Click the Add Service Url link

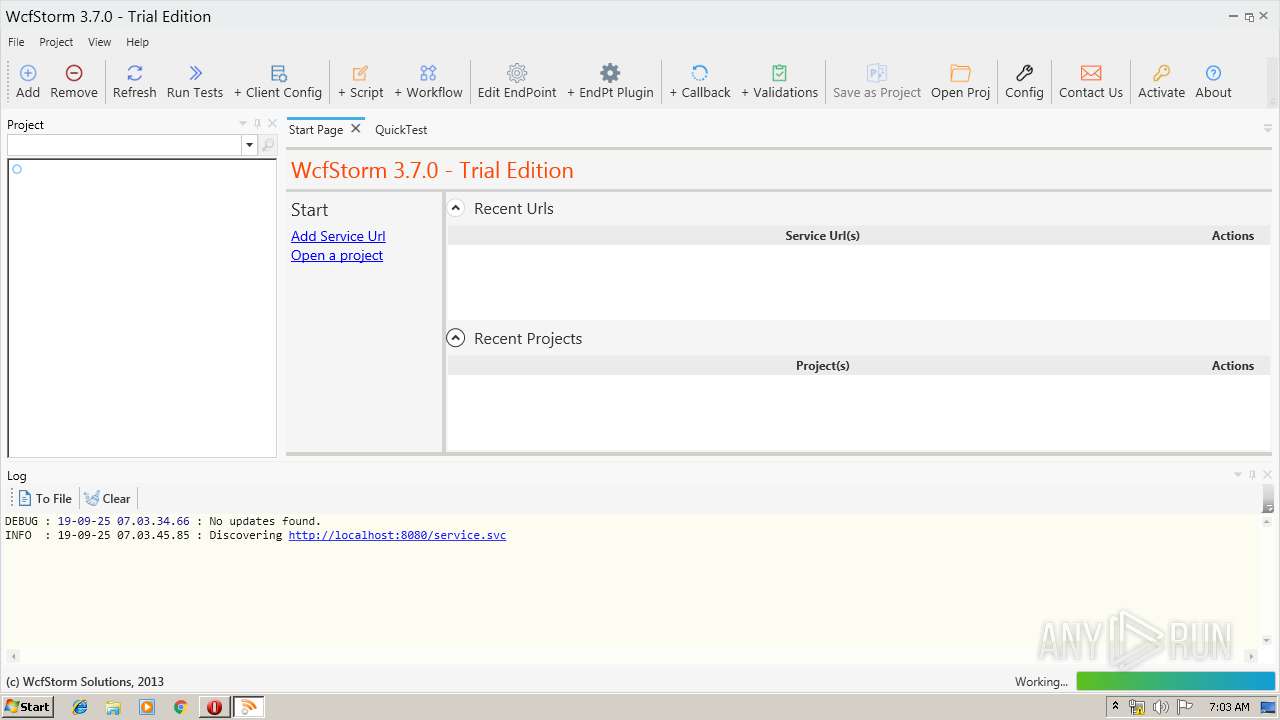338,236
